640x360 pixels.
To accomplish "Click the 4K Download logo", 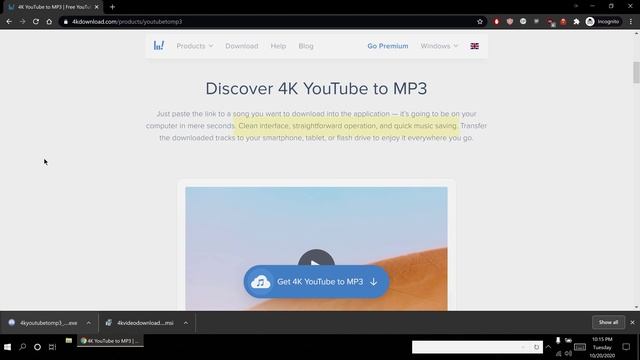I will [x=159, y=46].
